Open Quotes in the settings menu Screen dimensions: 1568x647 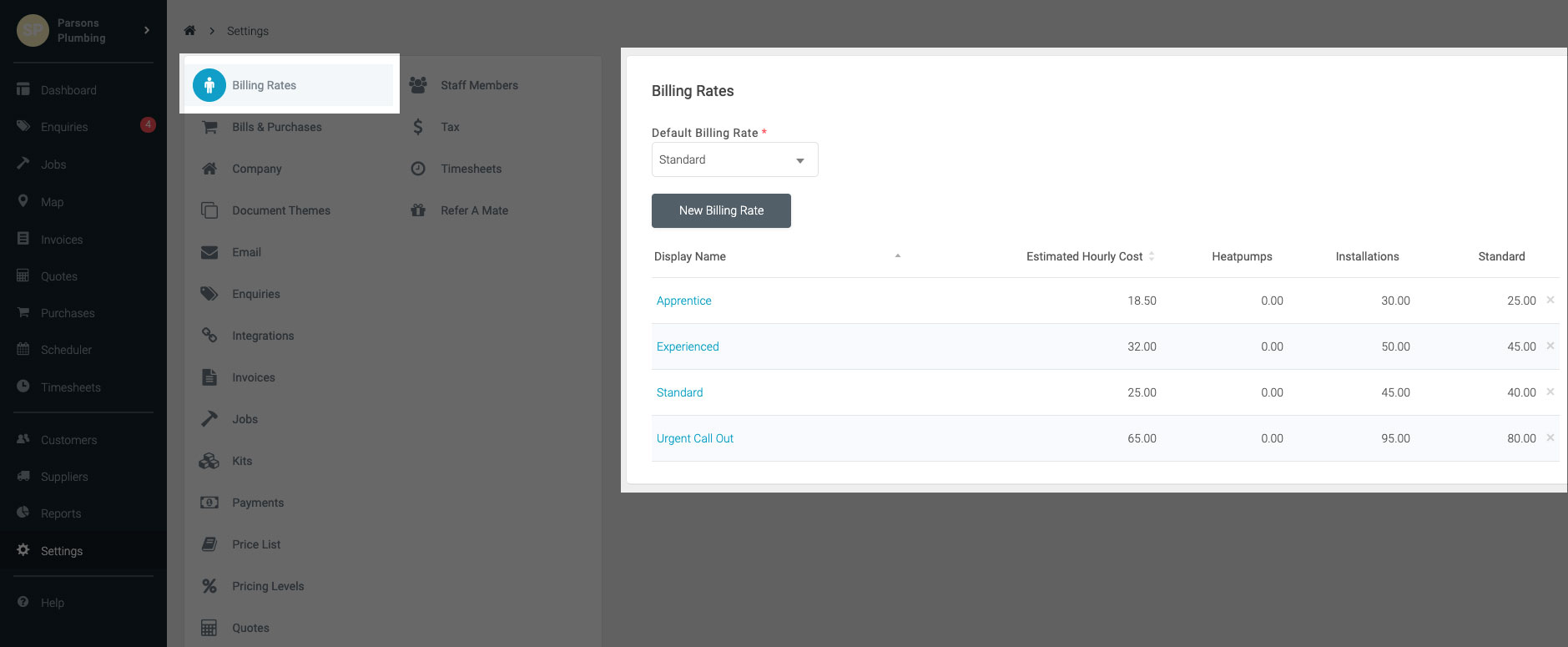tap(250, 628)
